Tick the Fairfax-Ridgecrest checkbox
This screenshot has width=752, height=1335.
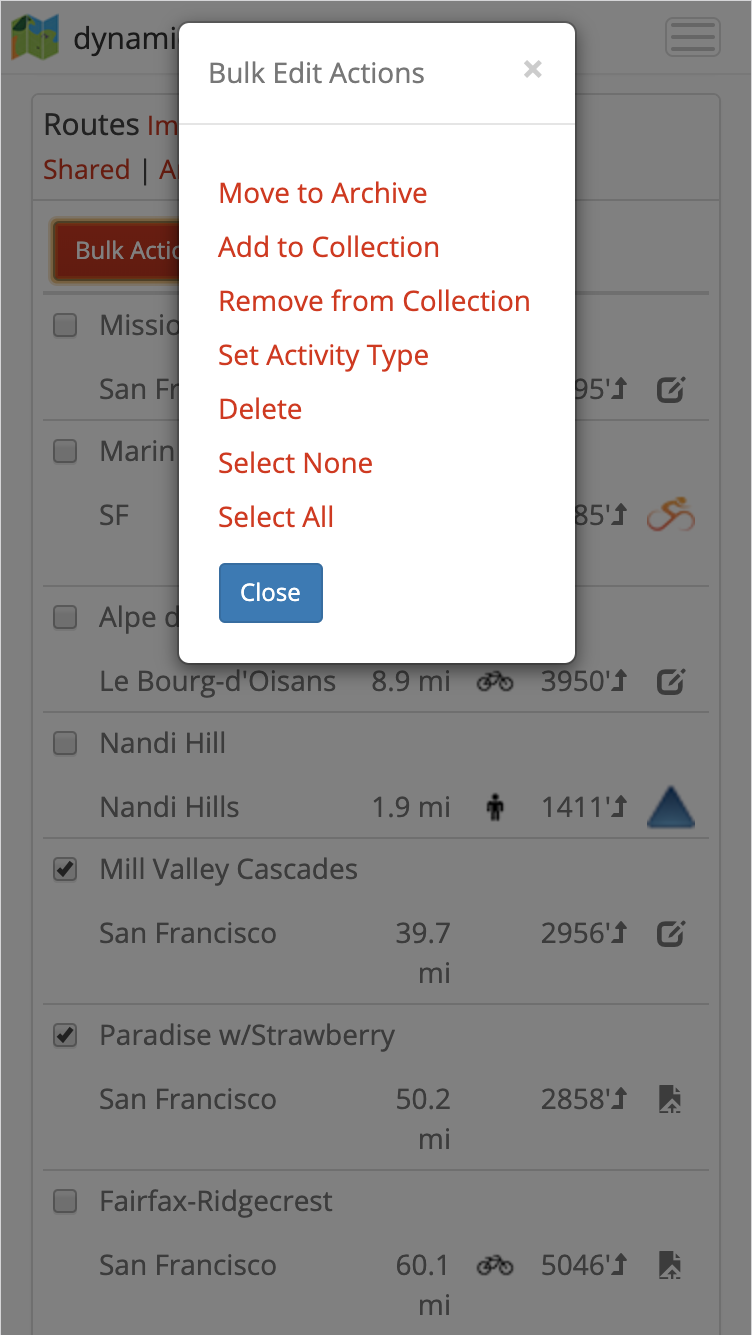pyautogui.click(x=65, y=1202)
